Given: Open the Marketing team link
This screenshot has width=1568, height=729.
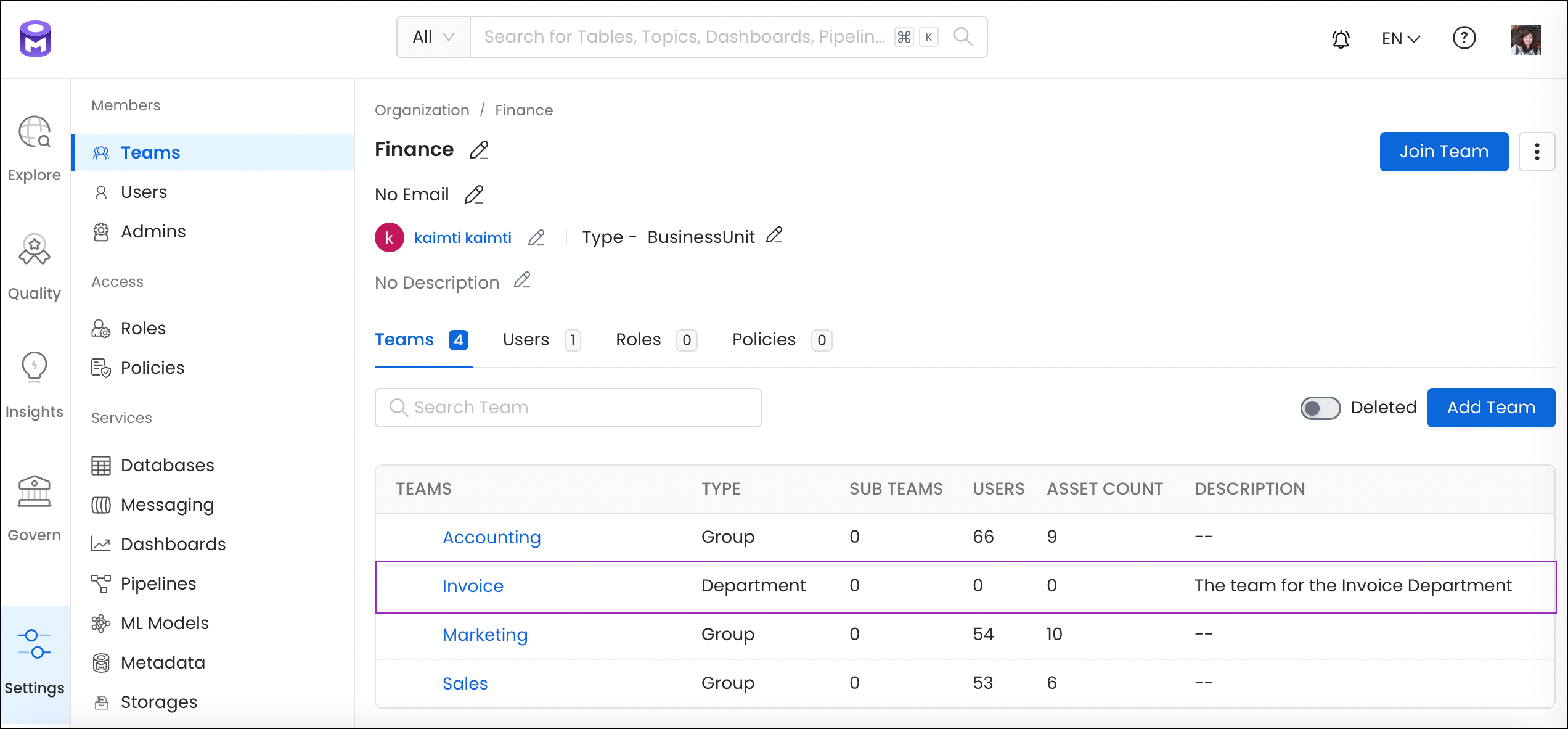Looking at the screenshot, I should click(x=485, y=635).
